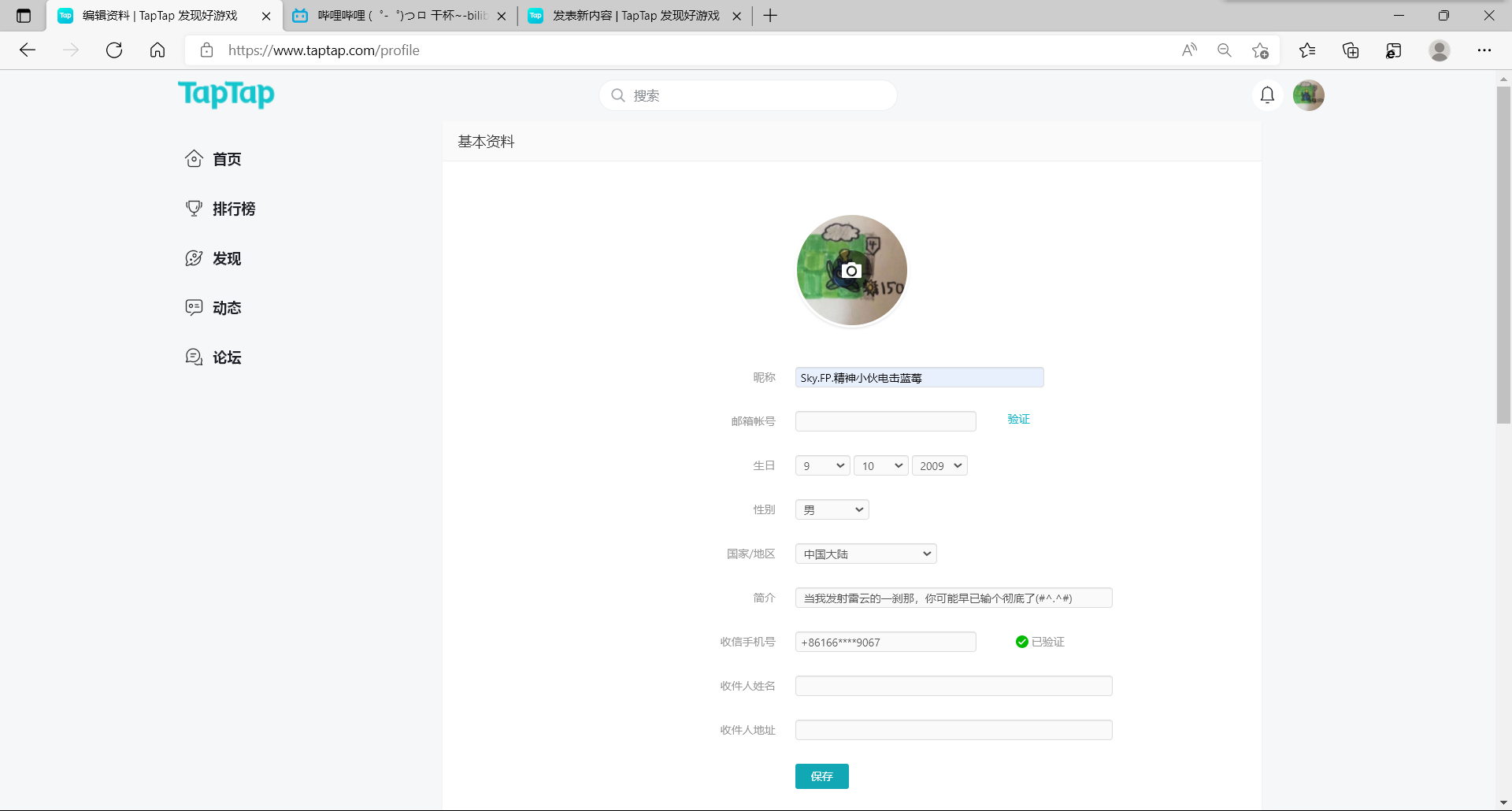Open the user avatar menu in header
The image size is (1512, 811).
pos(1309,95)
